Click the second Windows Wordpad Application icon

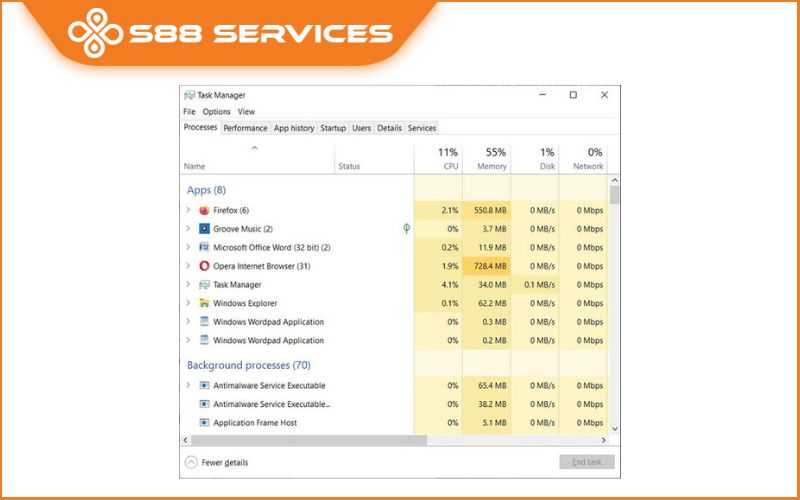coord(204,340)
